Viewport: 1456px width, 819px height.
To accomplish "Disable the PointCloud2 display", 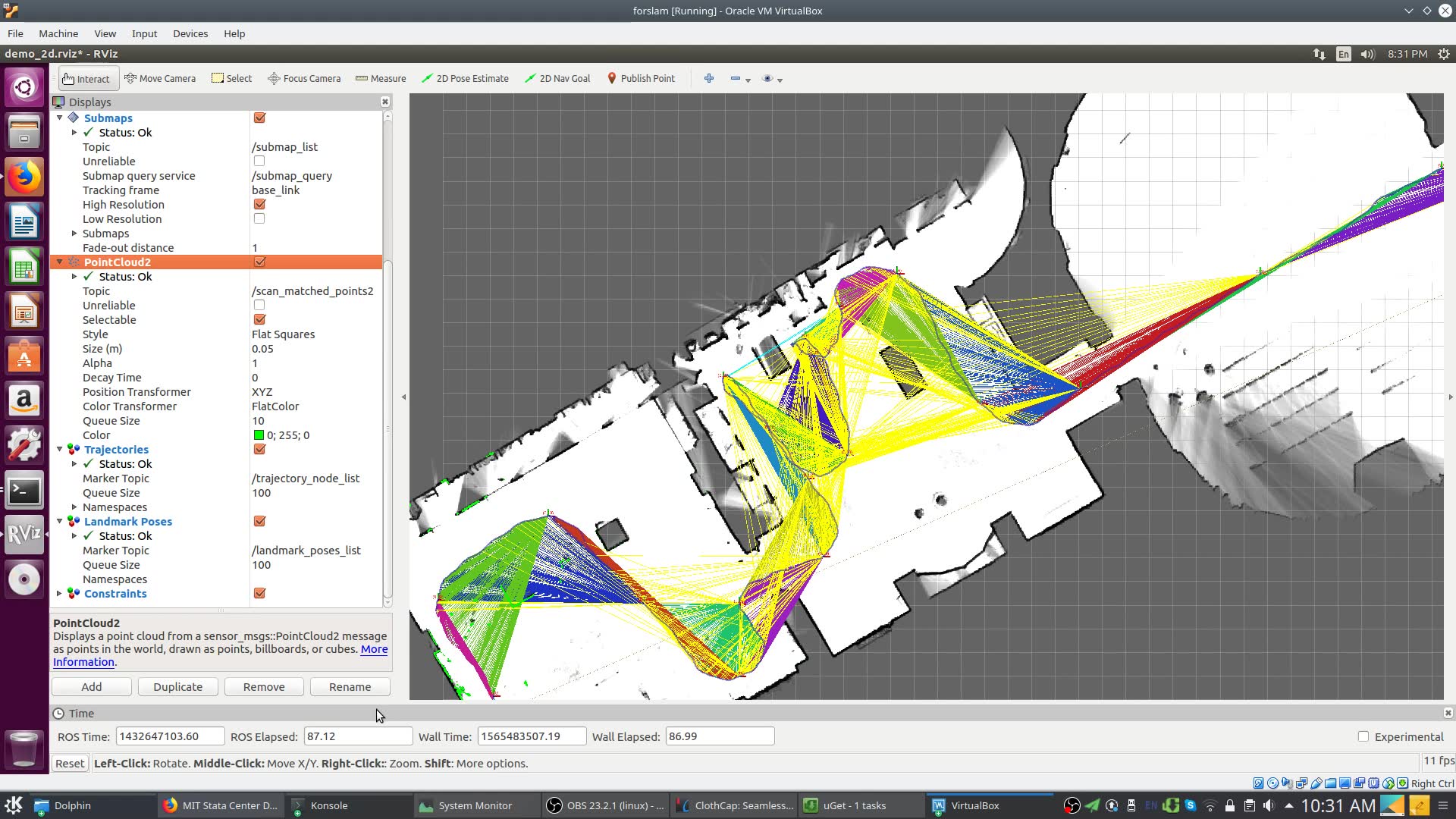I will 260,262.
